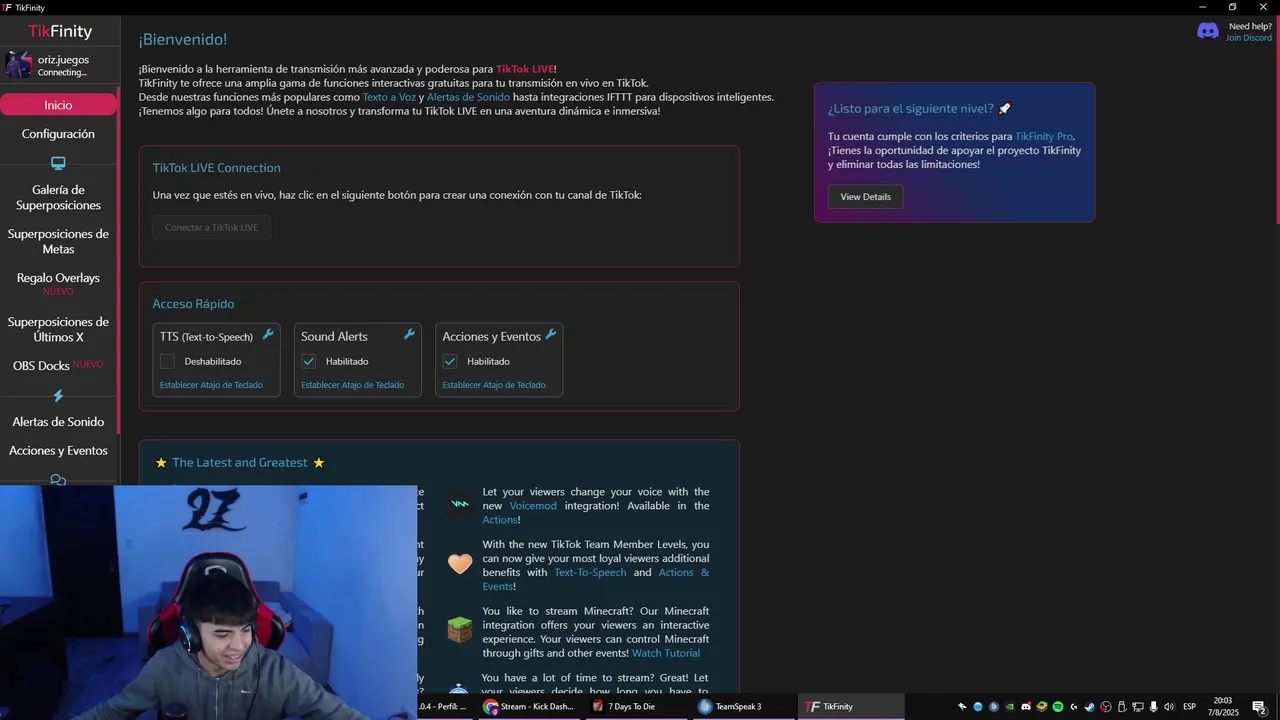The image size is (1280, 720).
Task: Set Sound Alerts keyboard shortcut link
Action: [x=352, y=385]
